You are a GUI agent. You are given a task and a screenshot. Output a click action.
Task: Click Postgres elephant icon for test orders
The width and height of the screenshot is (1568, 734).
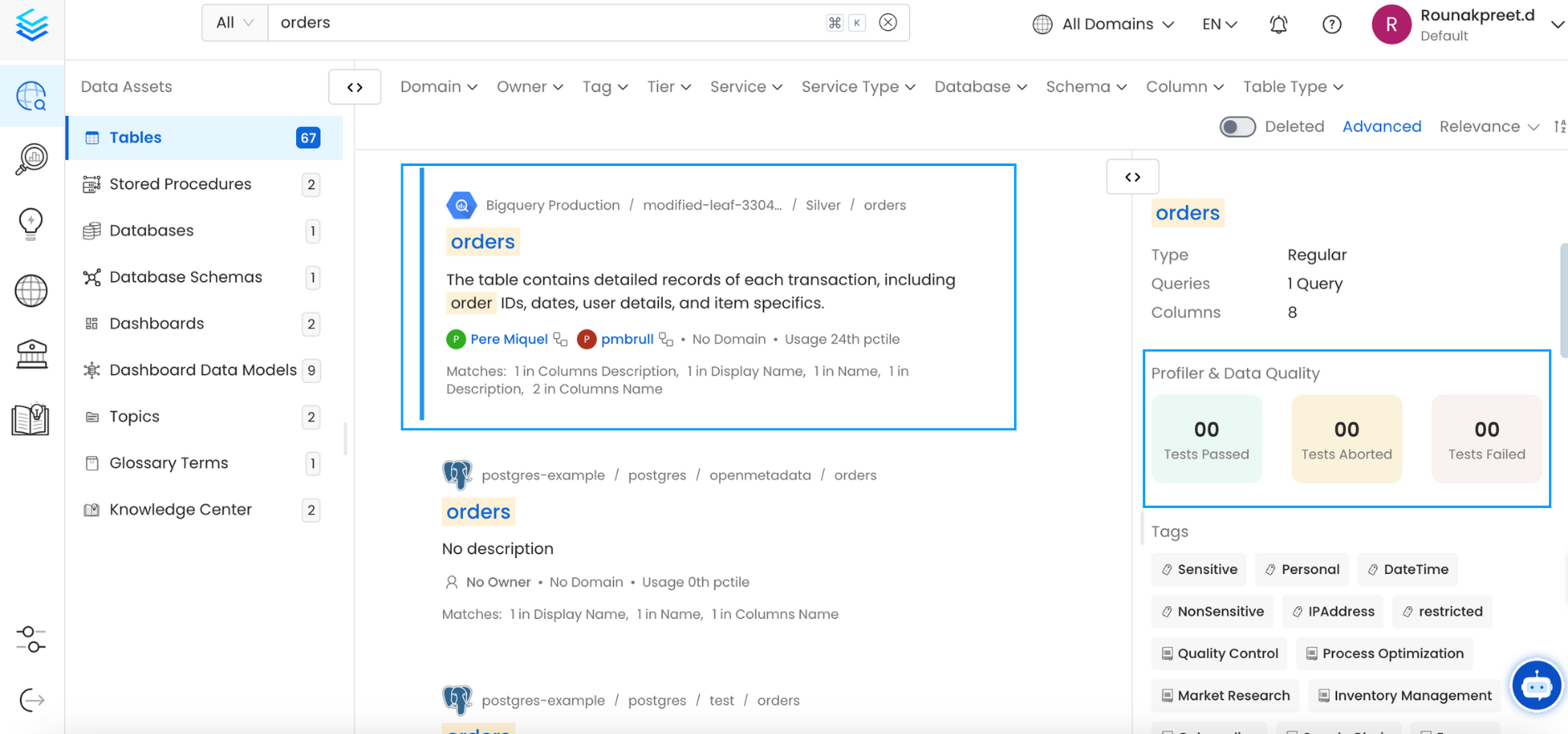tap(457, 700)
